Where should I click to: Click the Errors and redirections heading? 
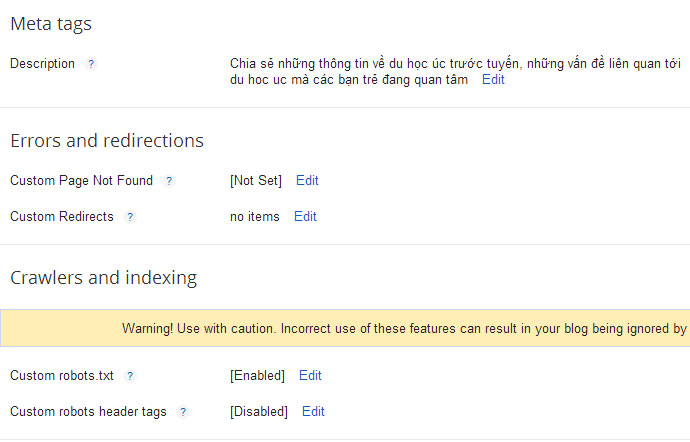(107, 141)
